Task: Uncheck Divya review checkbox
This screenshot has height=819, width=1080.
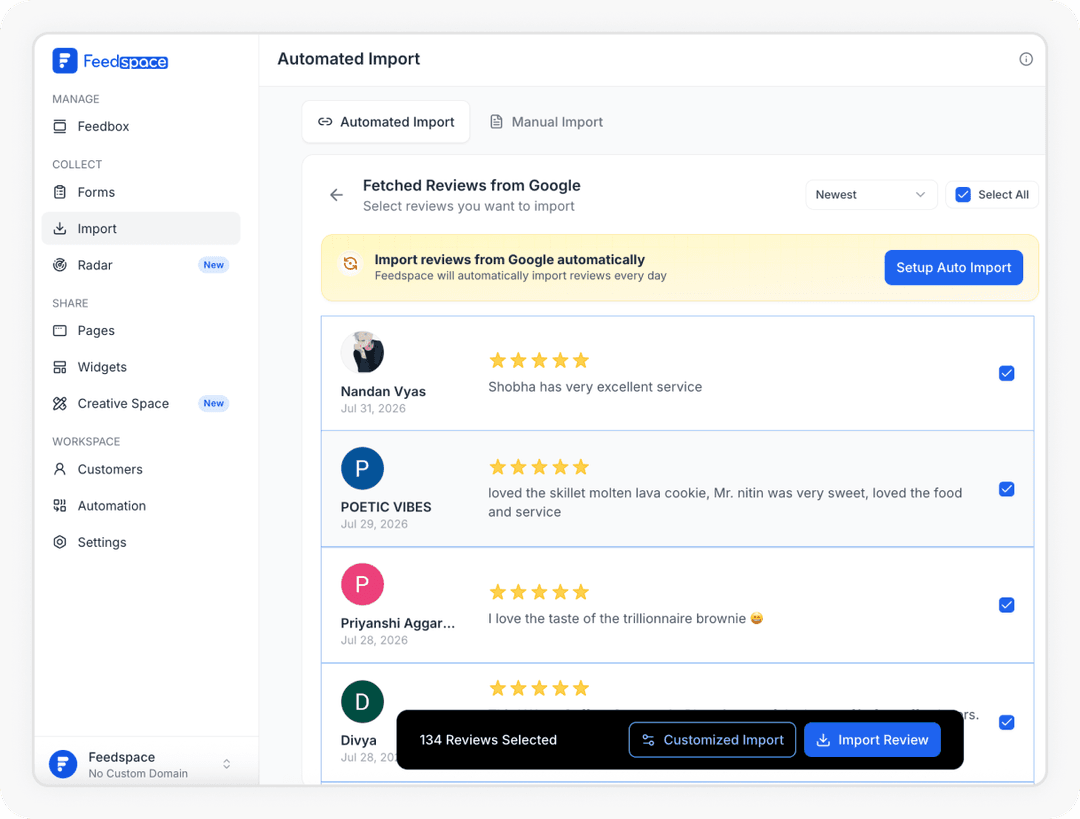Action: (x=1006, y=723)
